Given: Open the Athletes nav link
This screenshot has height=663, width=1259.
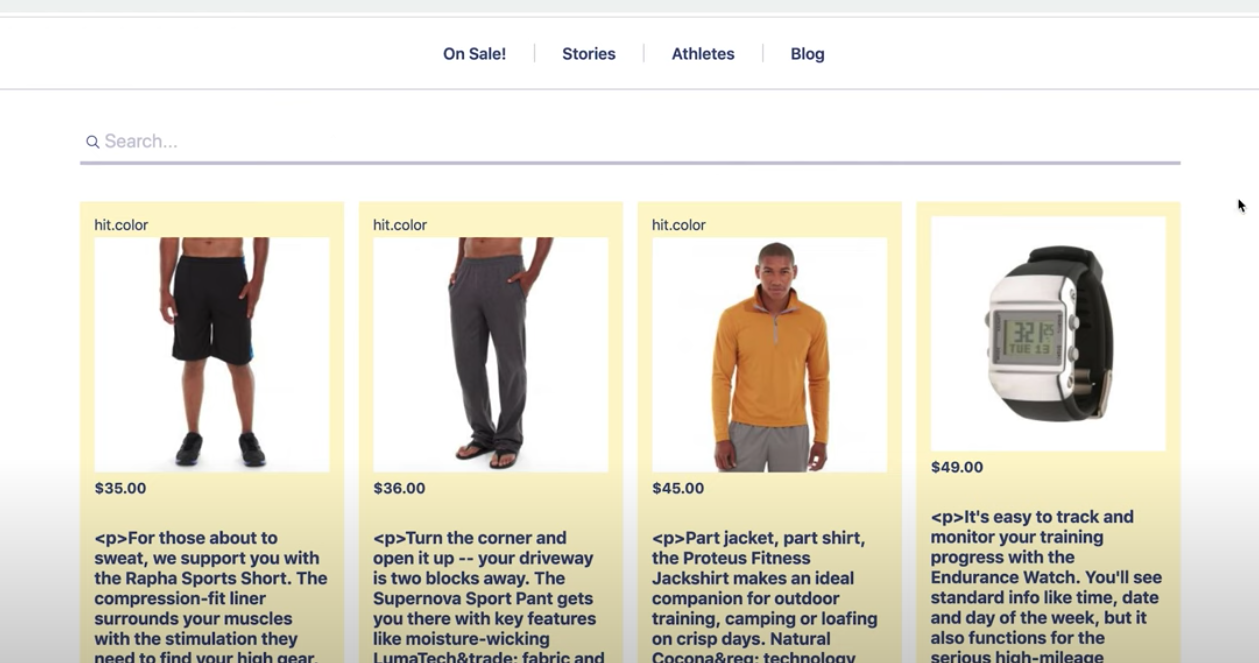Looking at the screenshot, I should 703,54.
